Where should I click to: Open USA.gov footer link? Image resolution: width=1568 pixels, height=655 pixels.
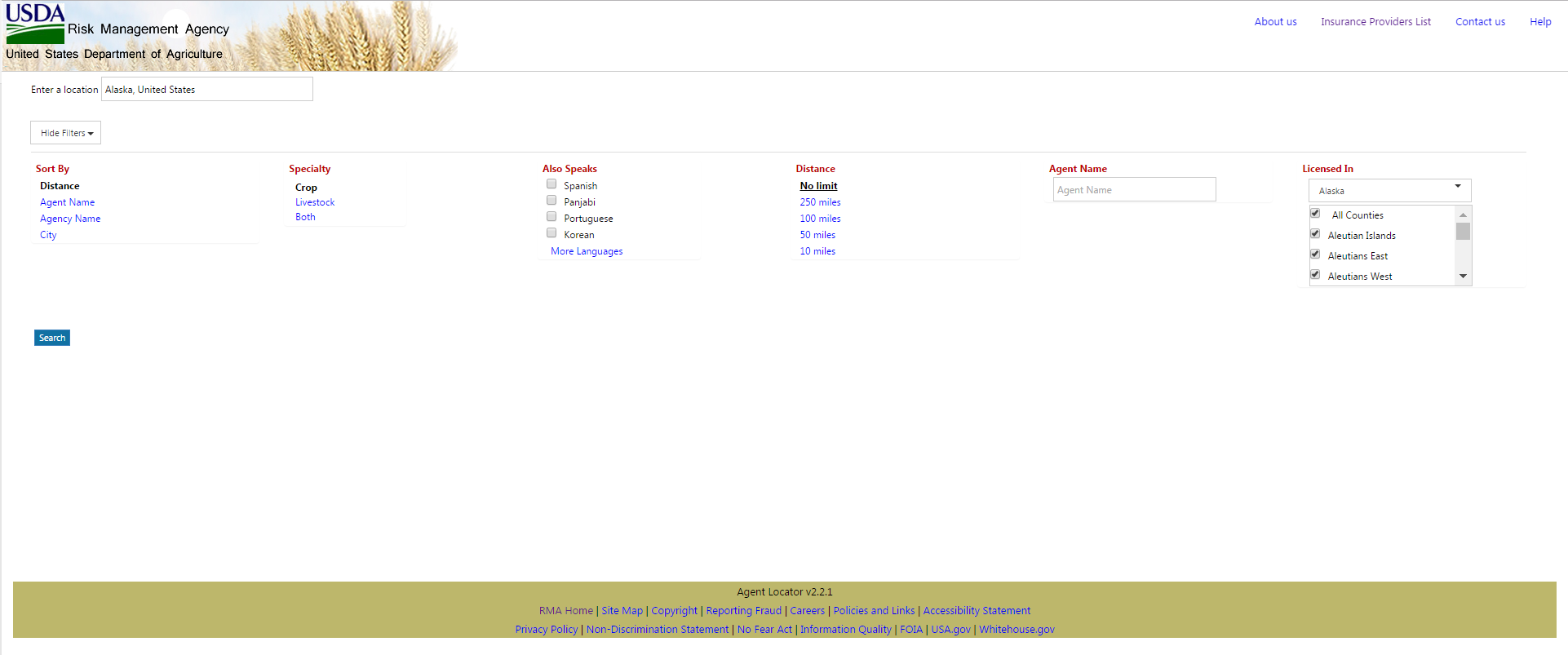click(950, 630)
